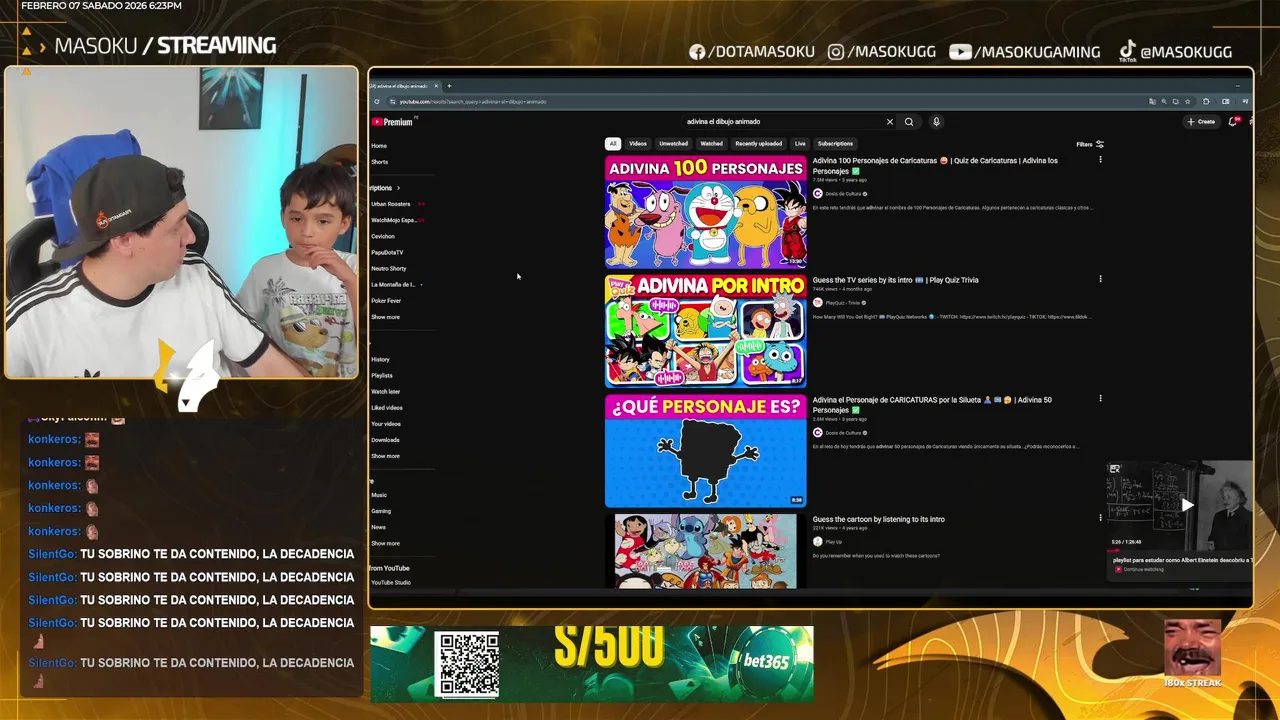Open Cevichon subscription
Viewport: 1280px width, 720px height.
(383, 236)
